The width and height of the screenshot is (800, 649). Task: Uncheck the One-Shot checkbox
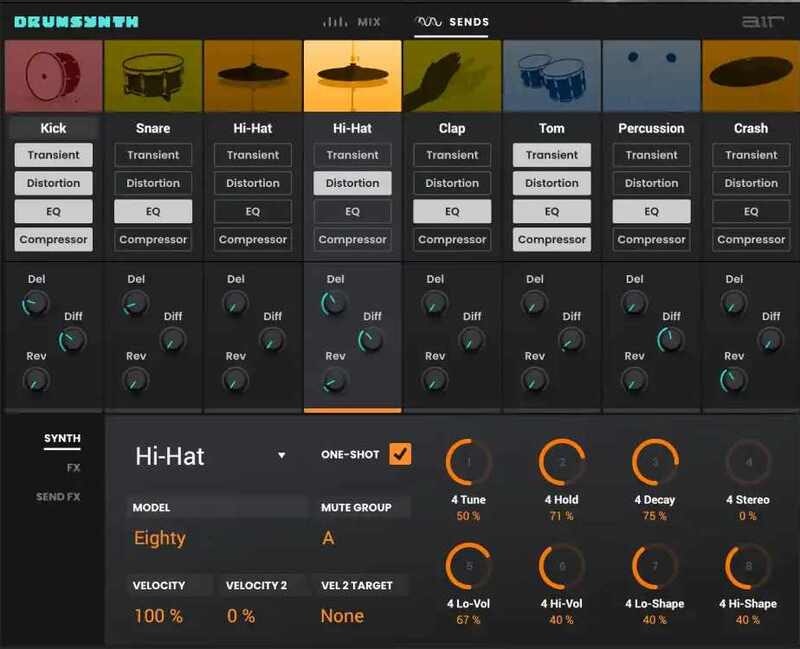tap(400, 454)
